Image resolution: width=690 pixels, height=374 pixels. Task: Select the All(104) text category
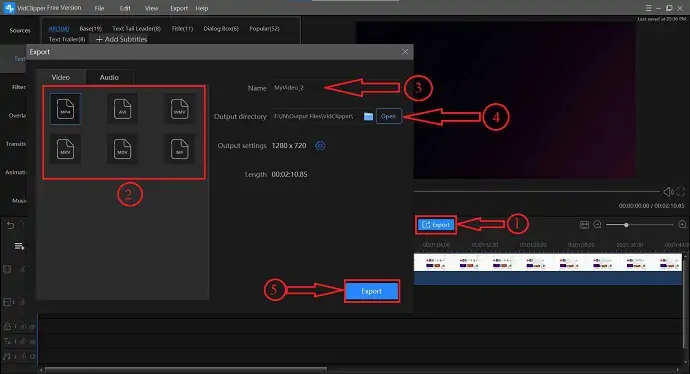pyautogui.click(x=59, y=29)
